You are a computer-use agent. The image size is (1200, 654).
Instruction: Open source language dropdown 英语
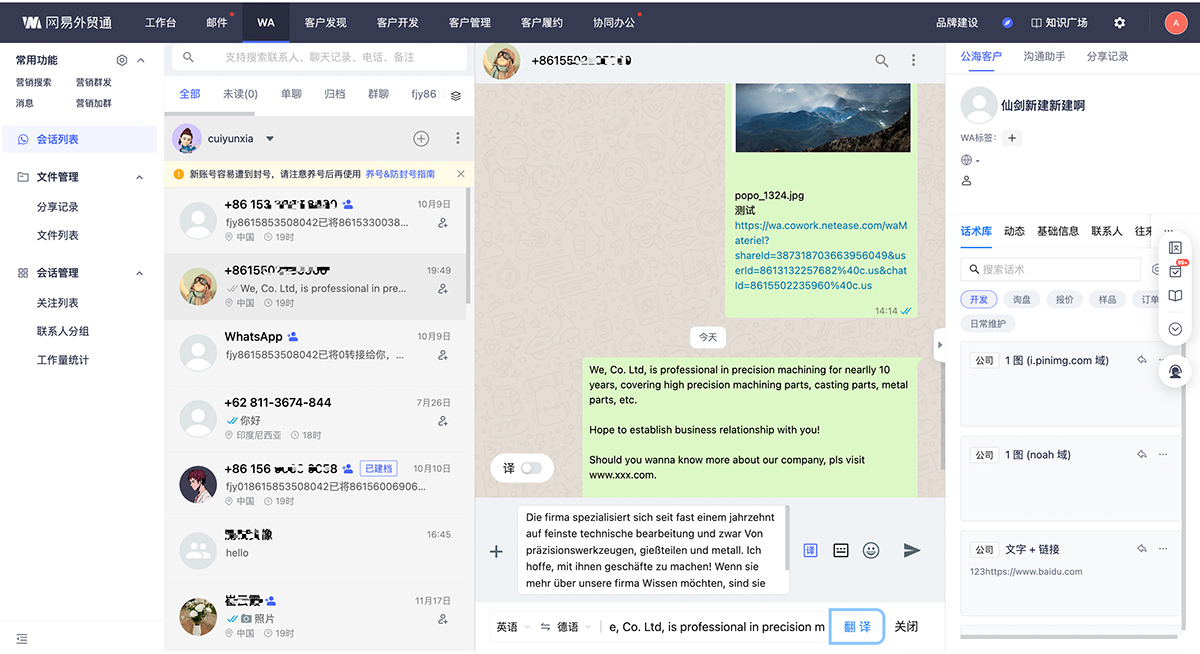(x=512, y=627)
